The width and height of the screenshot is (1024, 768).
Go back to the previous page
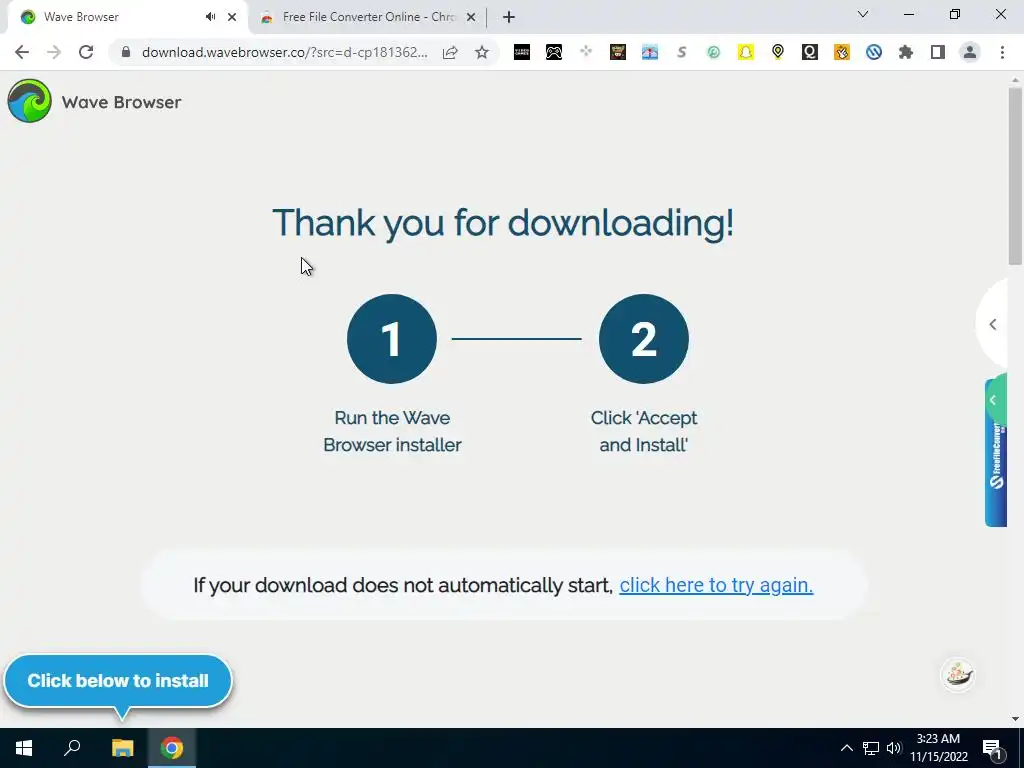click(x=22, y=52)
